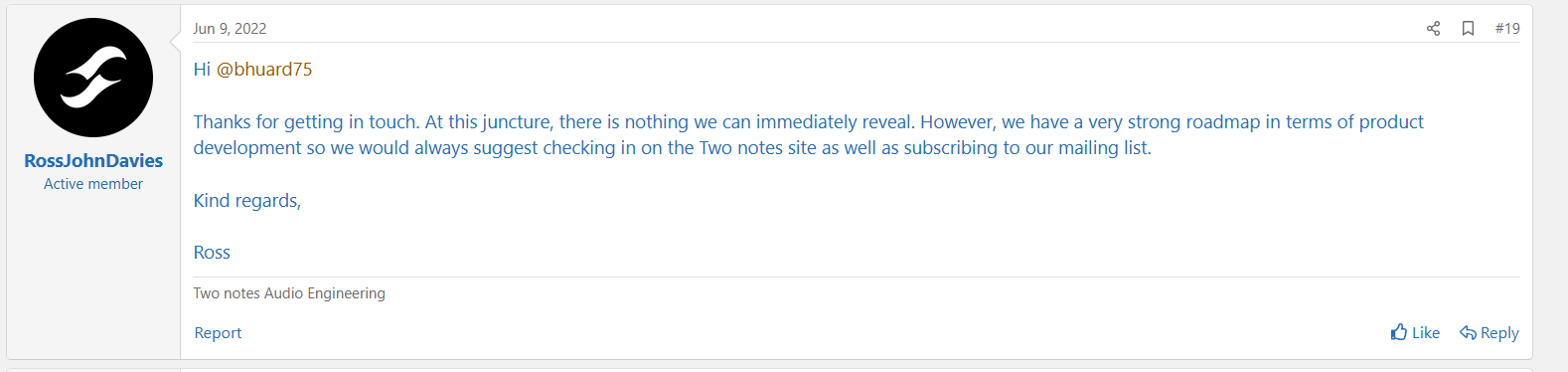
Task: Open the Jun 9, 2022 post date link
Action: 230,29
